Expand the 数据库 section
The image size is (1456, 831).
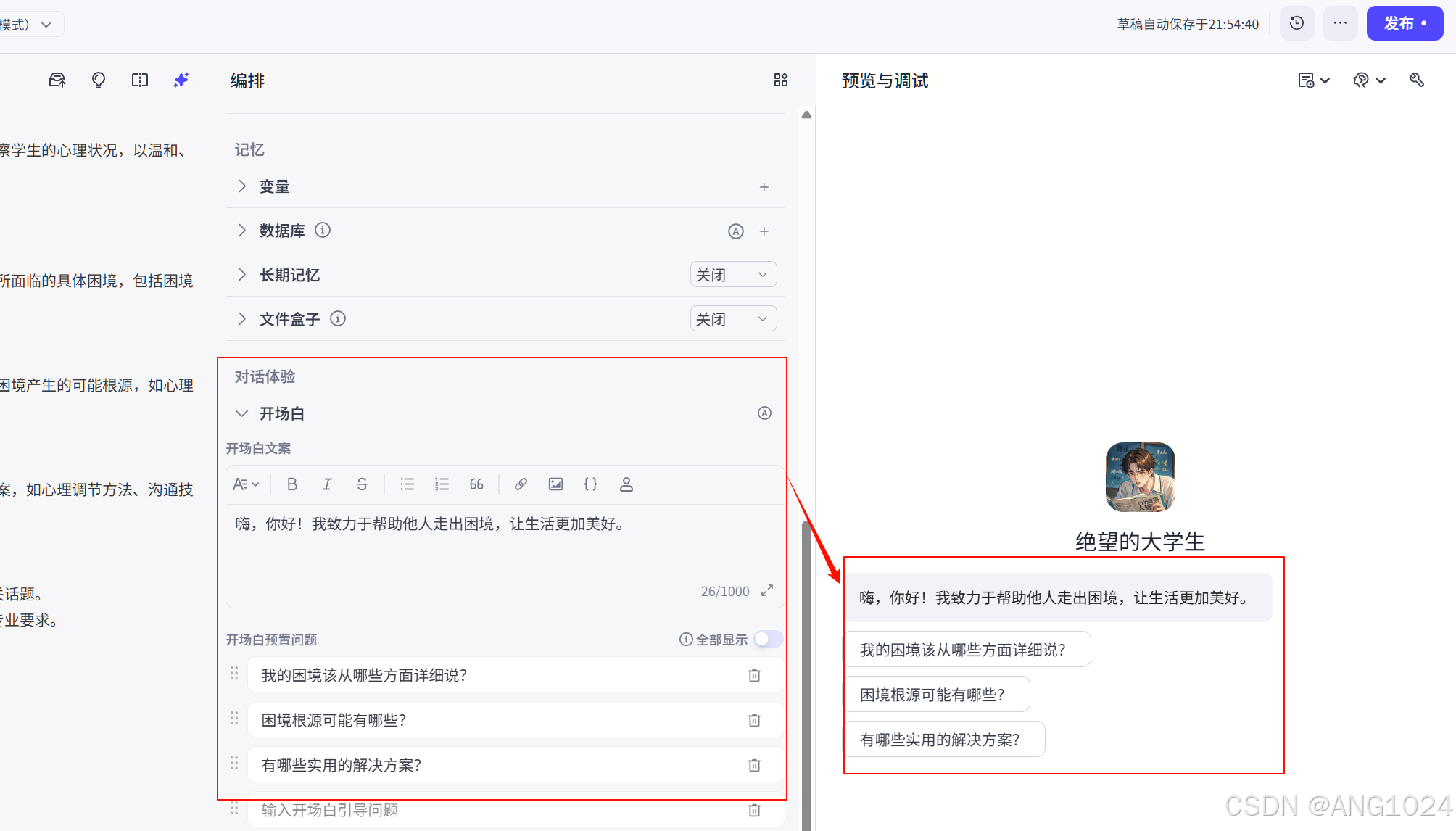(x=242, y=231)
